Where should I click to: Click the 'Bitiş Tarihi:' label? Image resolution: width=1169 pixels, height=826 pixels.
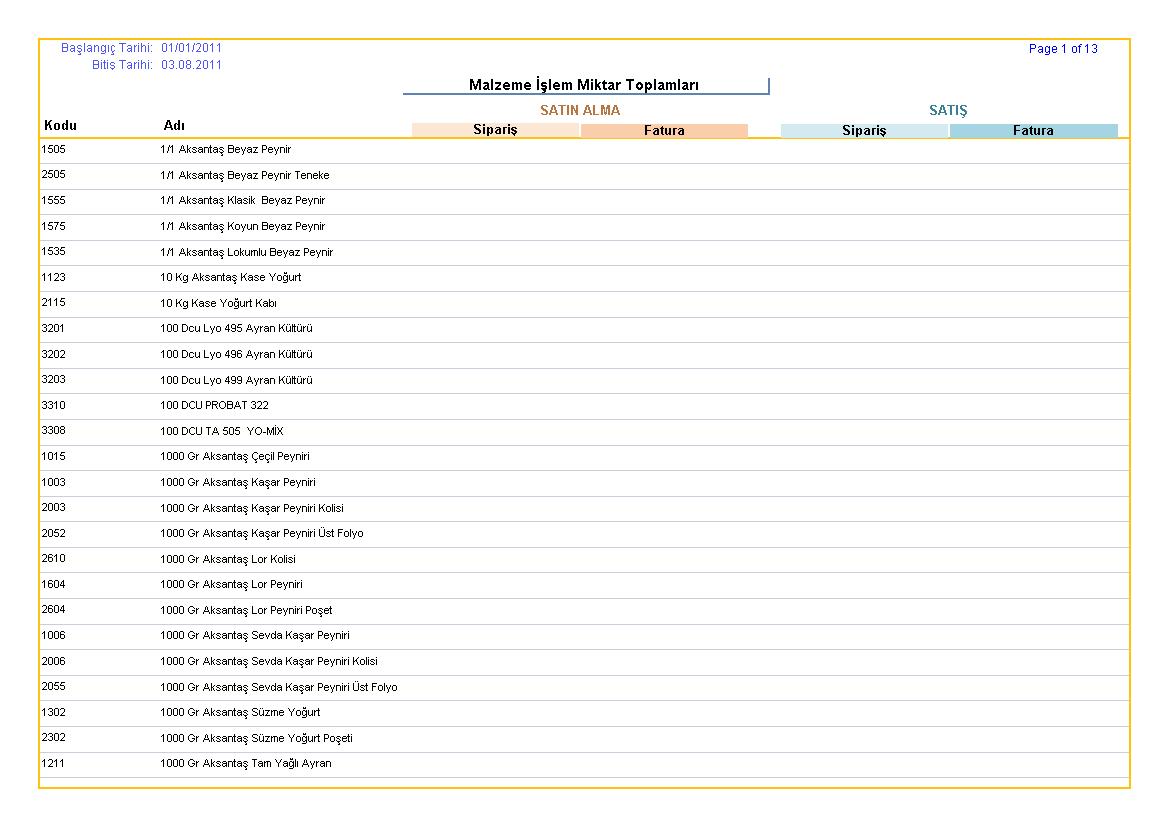click(122, 65)
